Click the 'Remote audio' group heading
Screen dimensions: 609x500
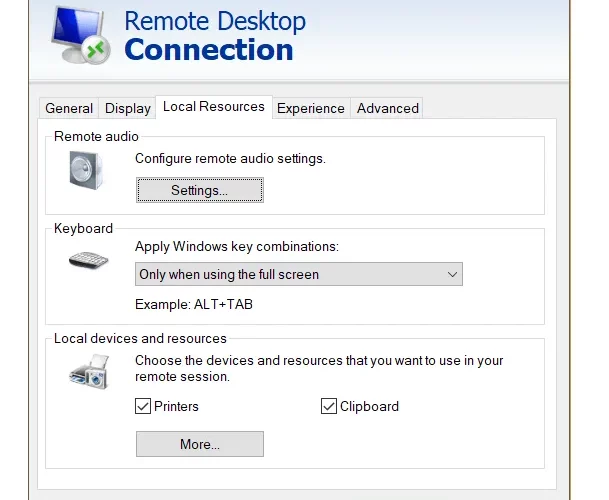pos(96,136)
